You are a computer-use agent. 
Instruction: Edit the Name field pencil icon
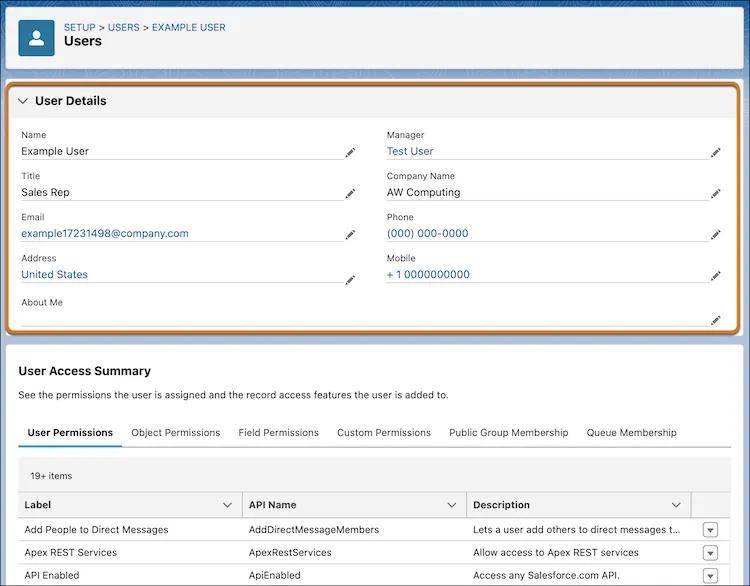click(350, 152)
